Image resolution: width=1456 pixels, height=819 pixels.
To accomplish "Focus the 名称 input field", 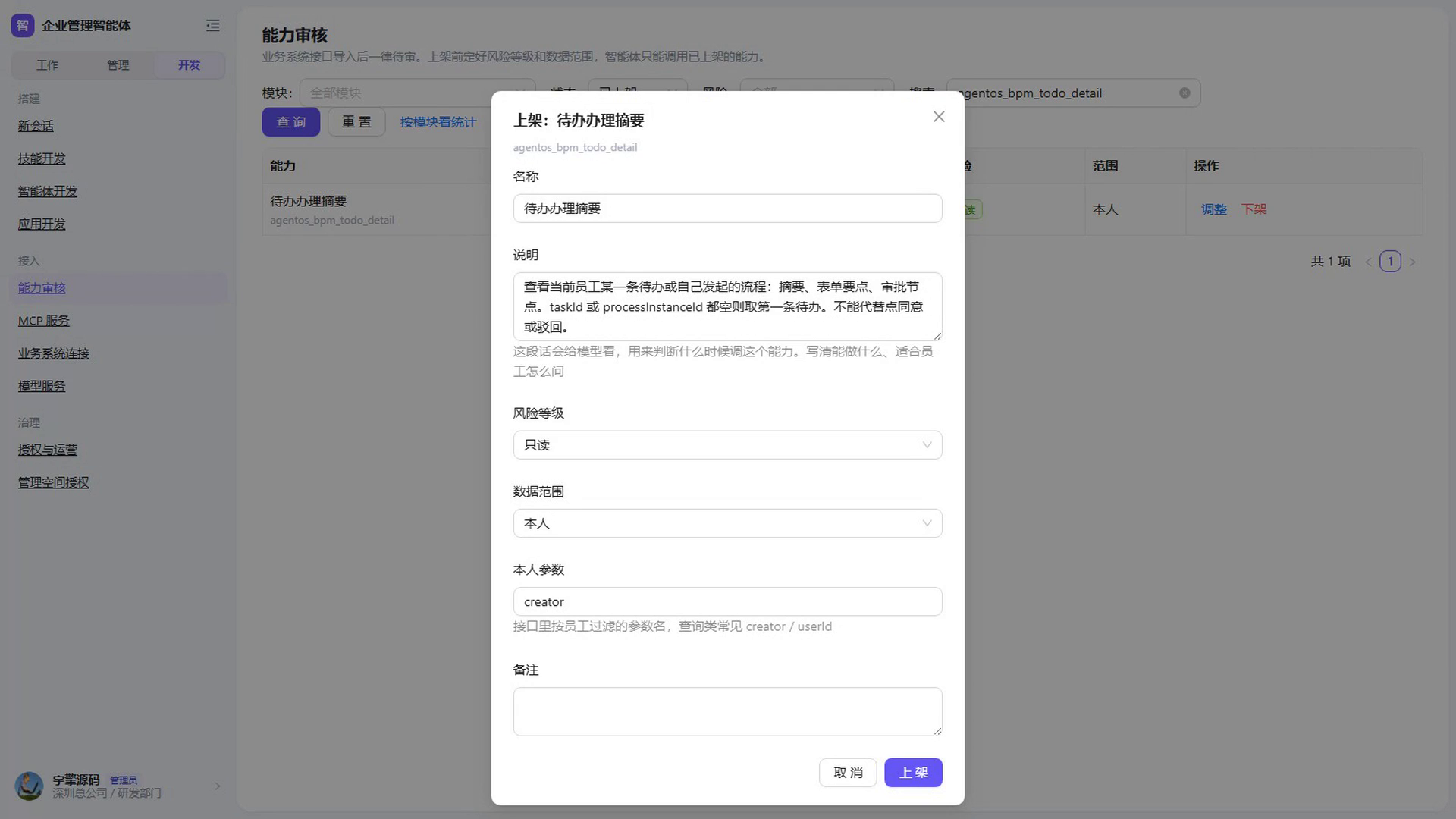I will 727,209.
